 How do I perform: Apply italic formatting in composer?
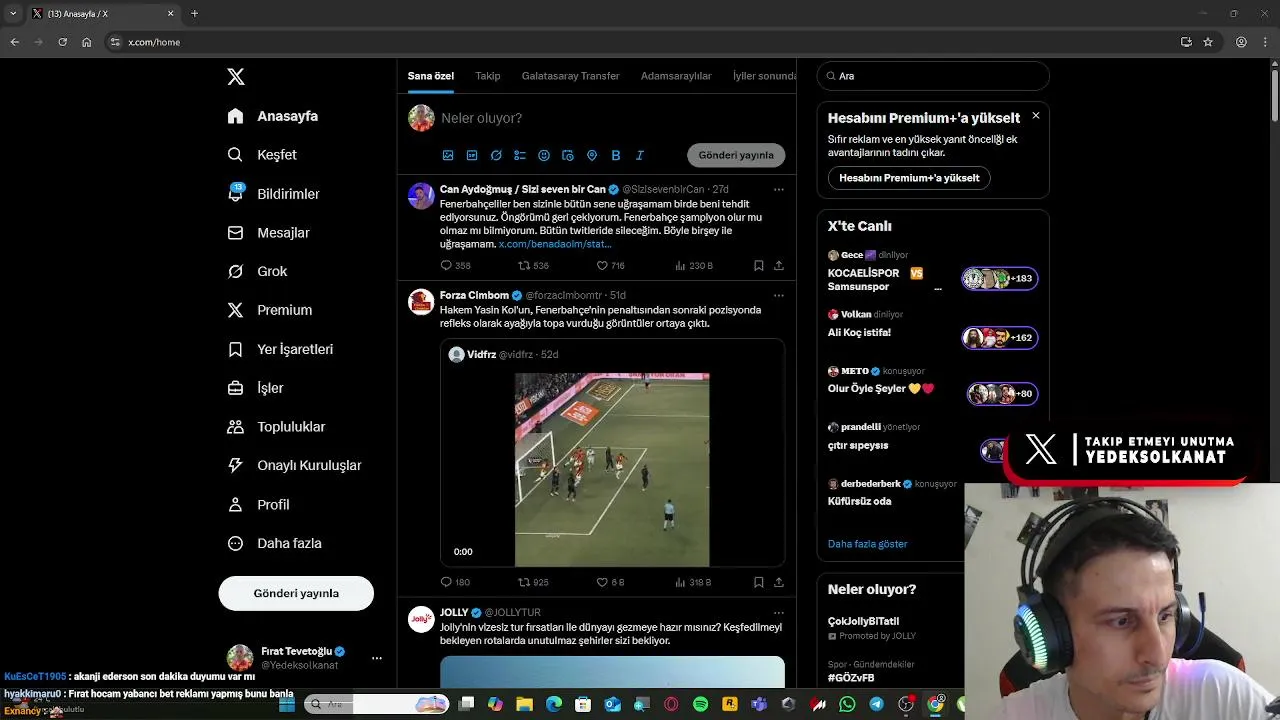pos(640,155)
